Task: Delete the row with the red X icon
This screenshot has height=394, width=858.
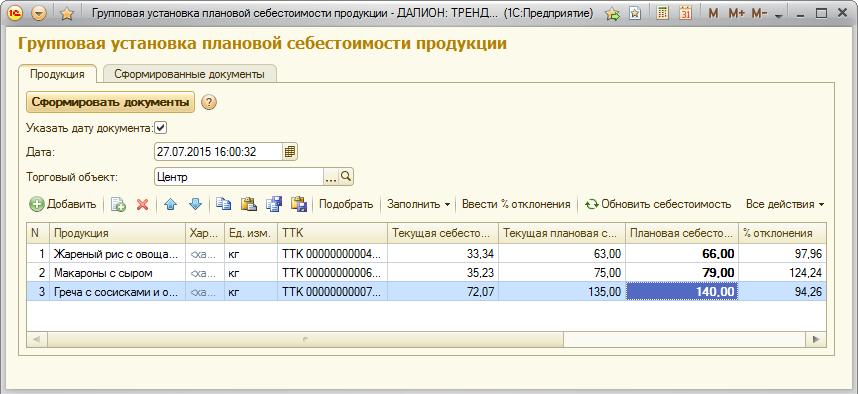Action: point(142,204)
